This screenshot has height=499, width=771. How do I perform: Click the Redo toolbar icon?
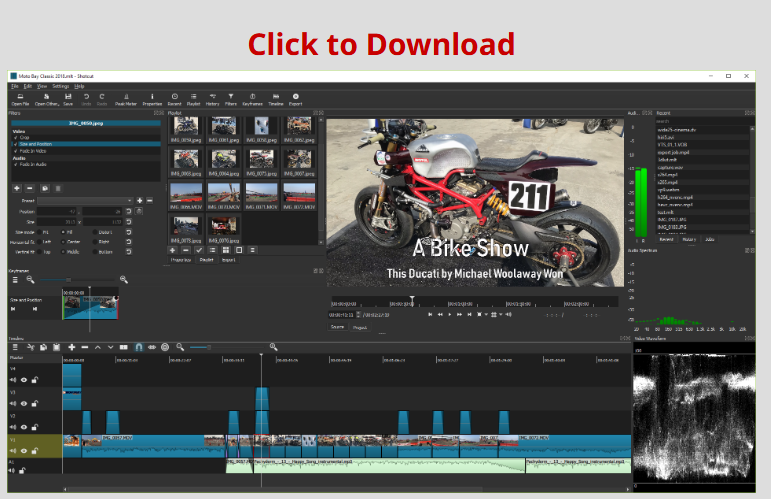coord(102,99)
